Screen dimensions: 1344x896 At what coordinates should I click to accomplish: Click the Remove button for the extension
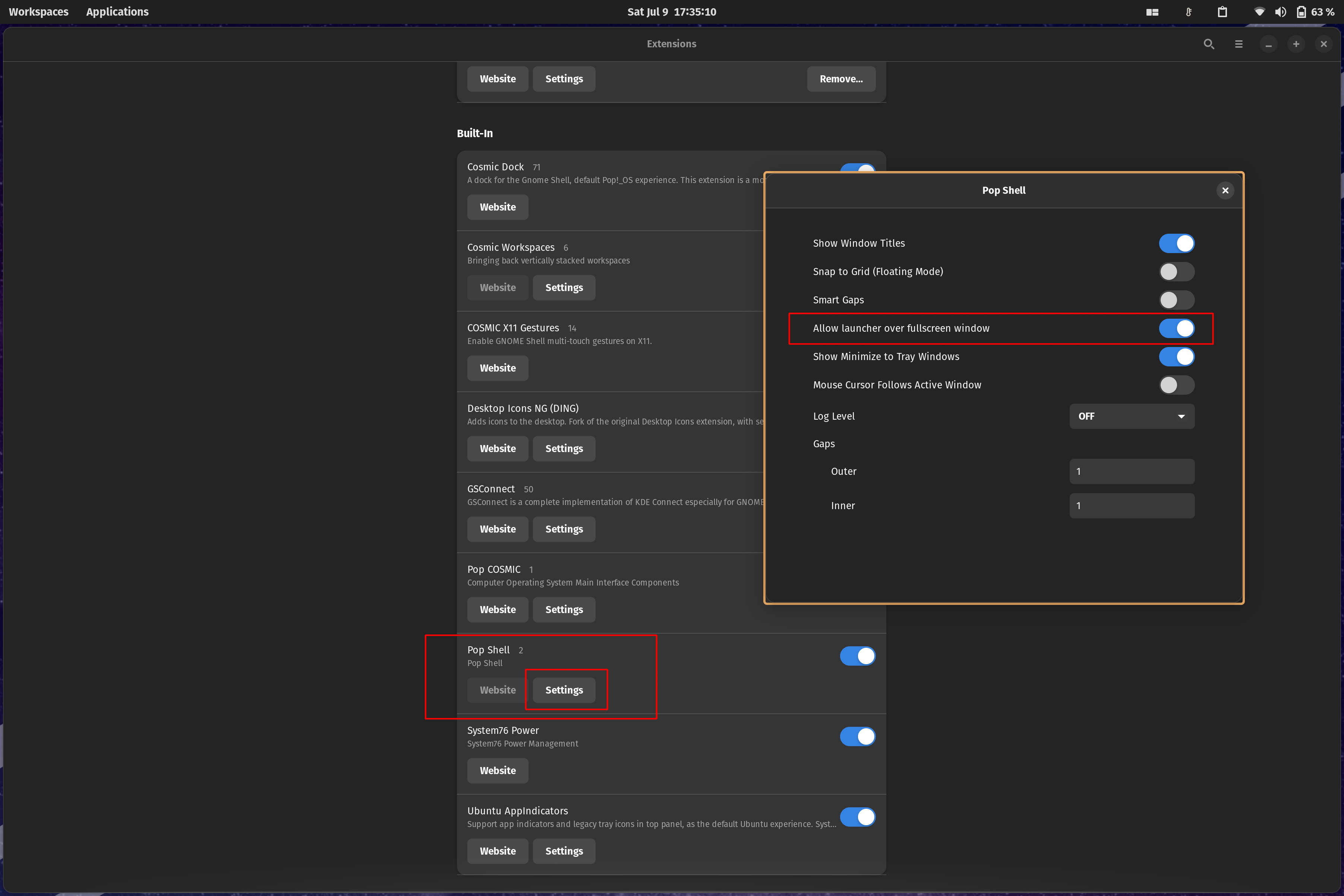point(840,79)
